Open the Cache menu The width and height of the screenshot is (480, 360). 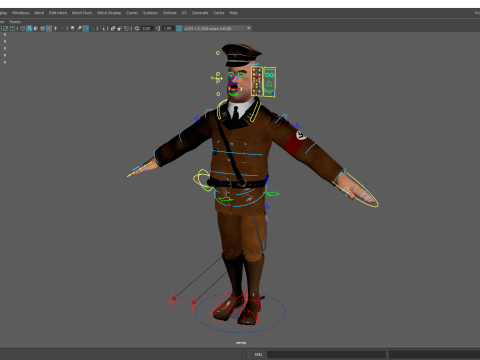click(x=219, y=13)
